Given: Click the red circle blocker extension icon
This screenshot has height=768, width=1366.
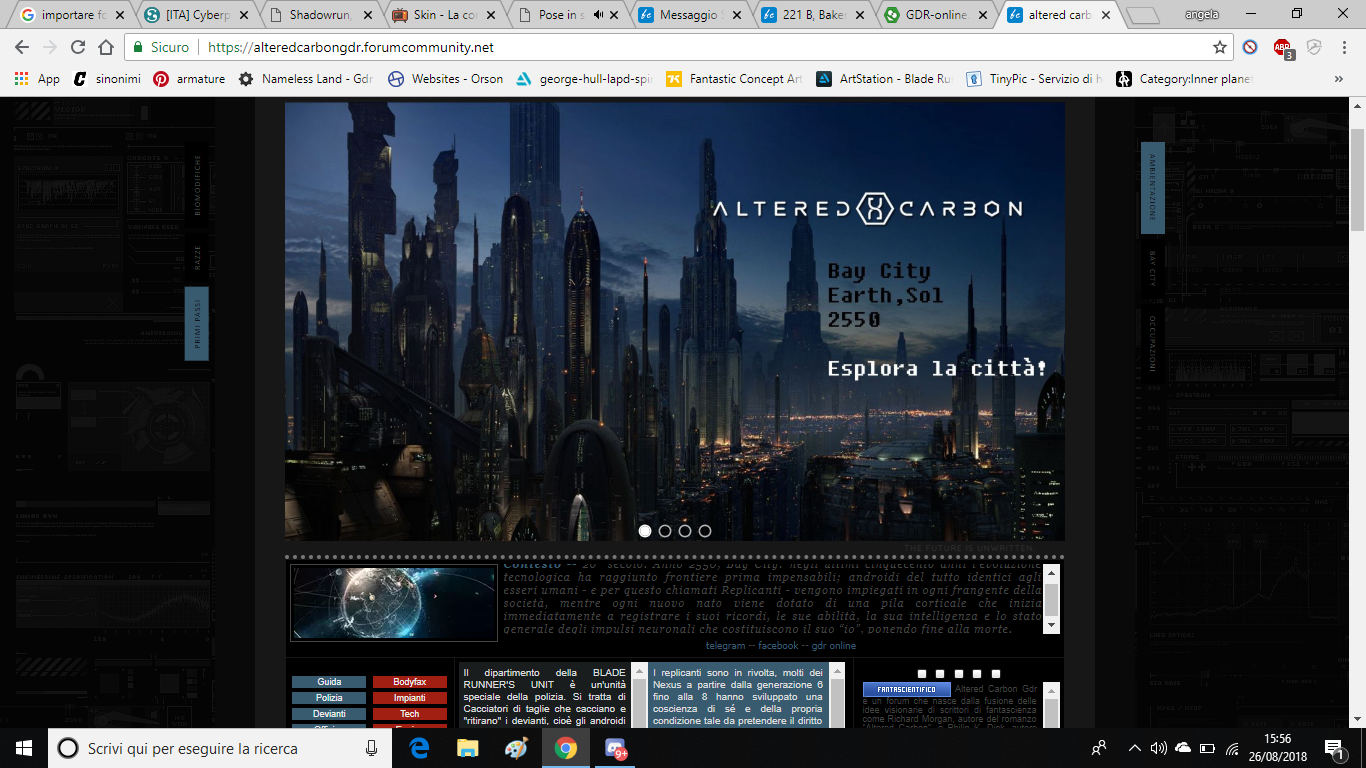Looking at the screenshot, I should (x=1250, y=47).
